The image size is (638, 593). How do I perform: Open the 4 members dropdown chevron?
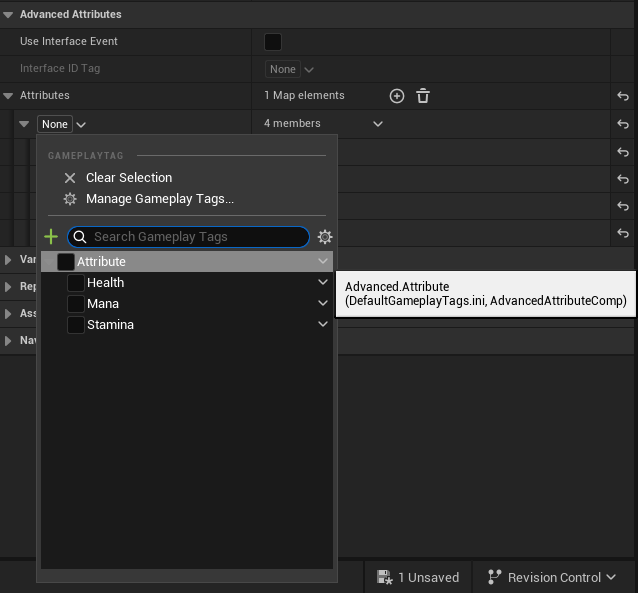378,124
